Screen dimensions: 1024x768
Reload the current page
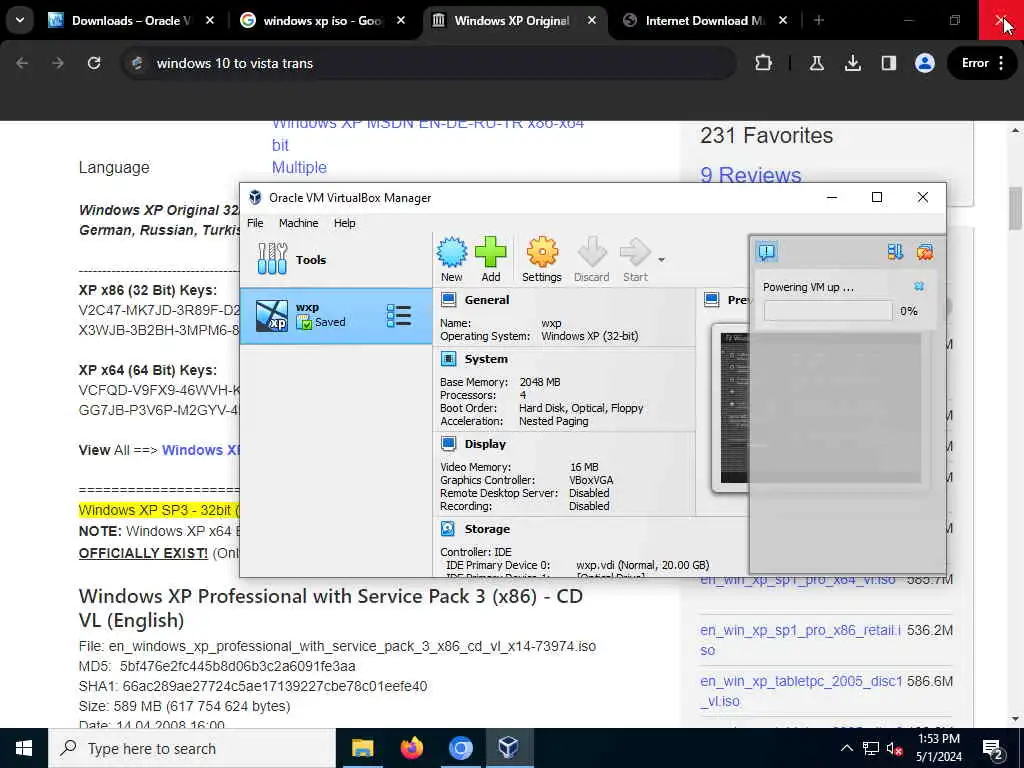coord(94,63)
